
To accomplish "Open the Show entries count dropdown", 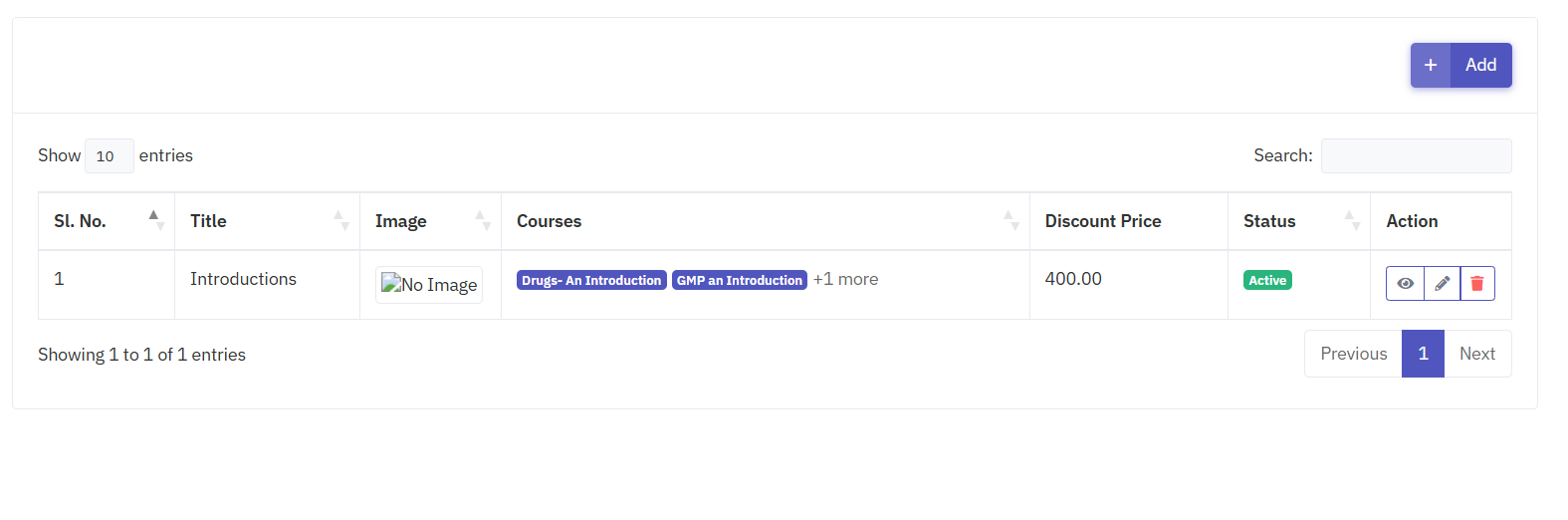I will coord(109,156).
